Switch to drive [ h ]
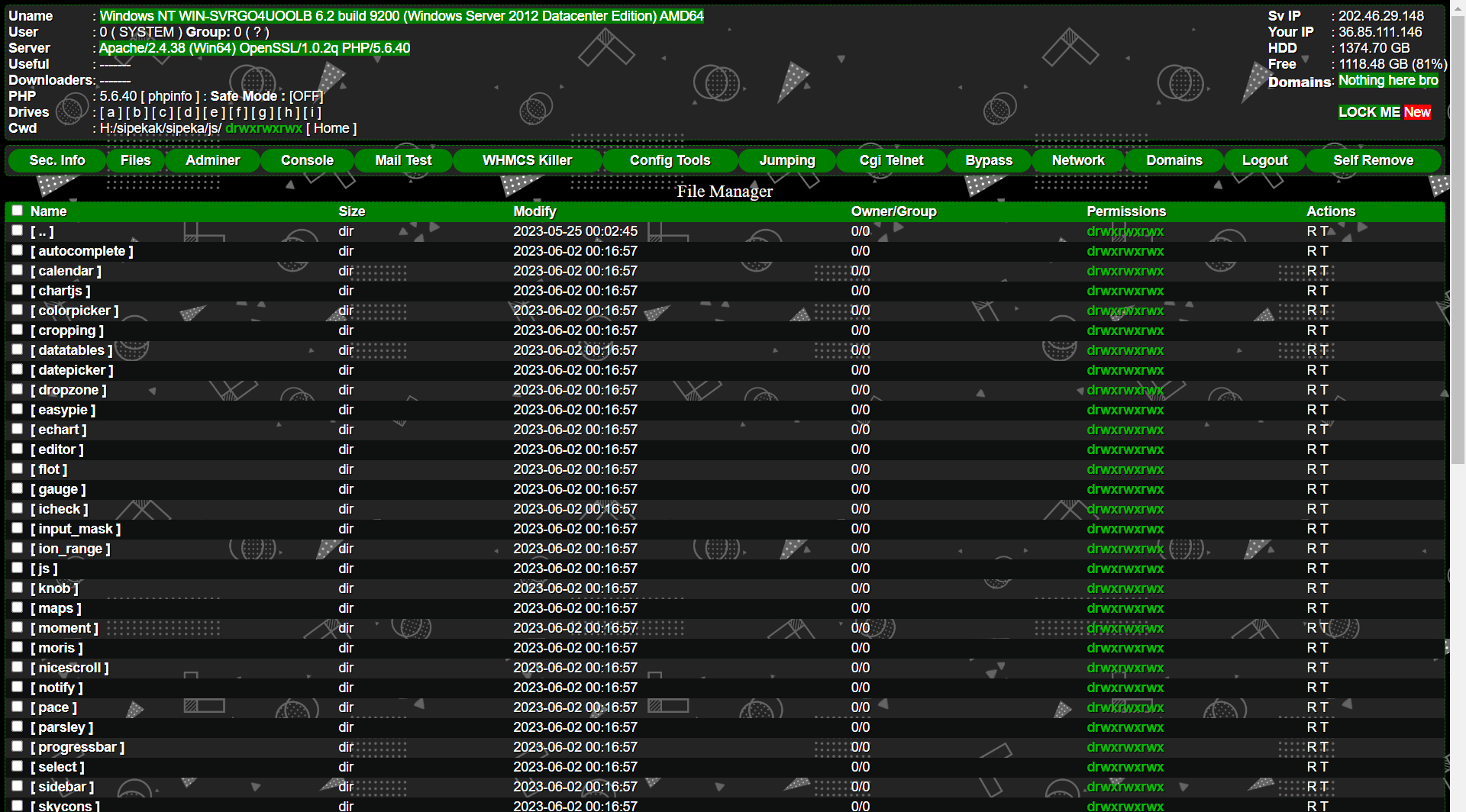Viewport: 1466px width, 812px height. pyautogui.click(x=288, y=112)
